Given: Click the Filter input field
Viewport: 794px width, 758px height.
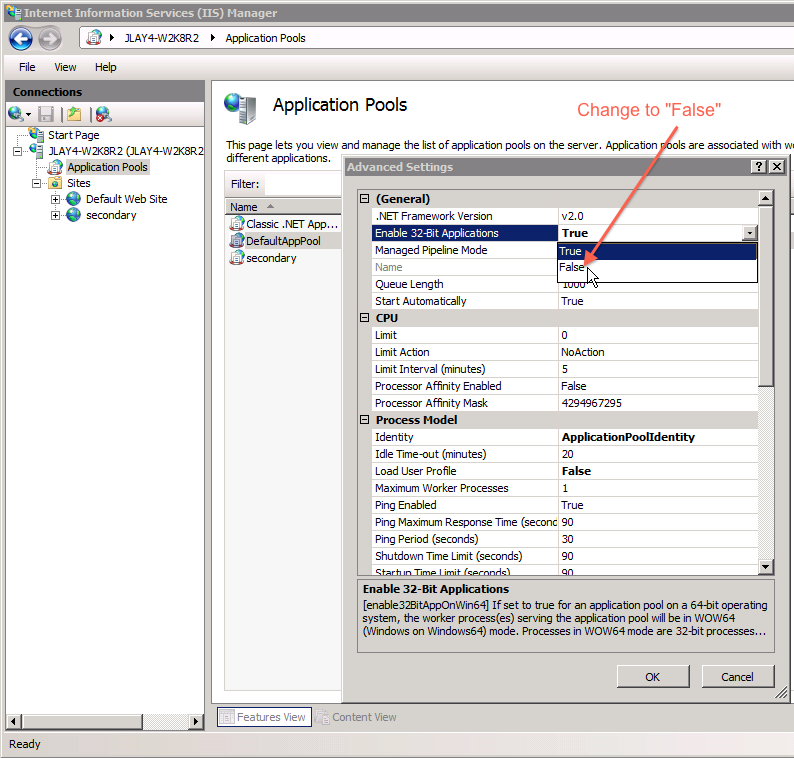Looking at the screenshot, I should click(x=303, y=184).
